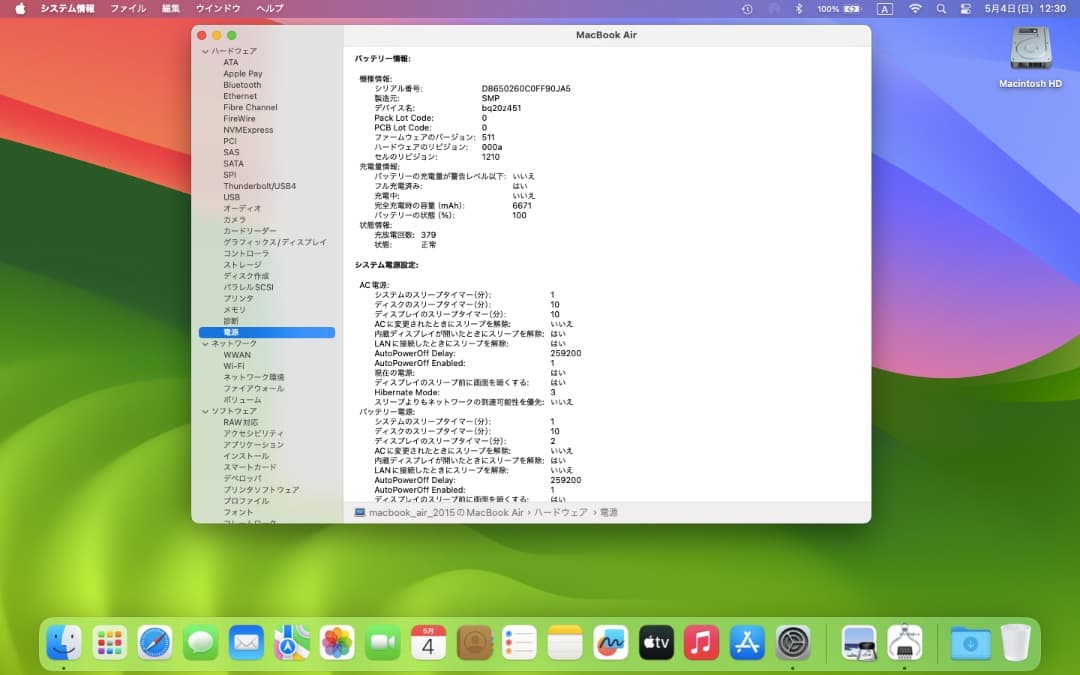Collapse the ソフトウェア section in the sidebar

point(206,410)
